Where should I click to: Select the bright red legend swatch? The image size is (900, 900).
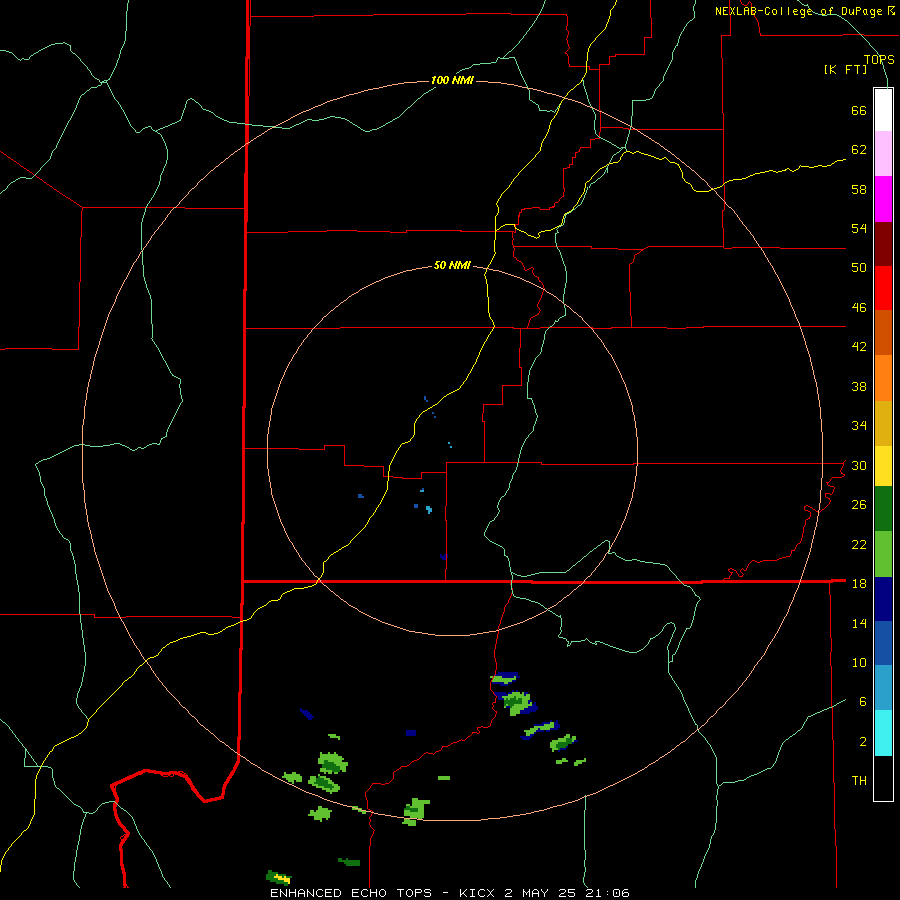(883, 288)
